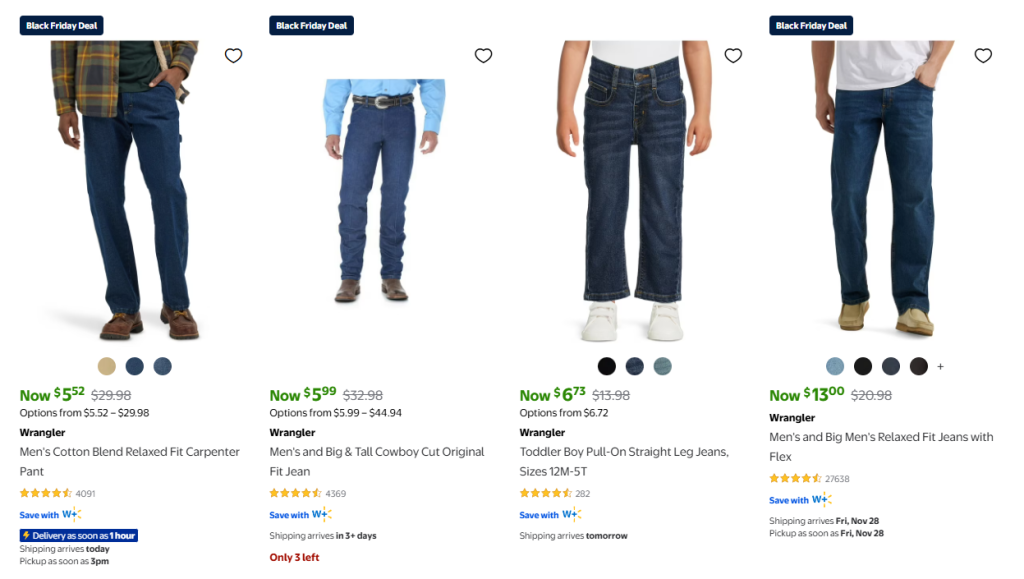Open Toddler Boy Pull-On Straight Leg Jeans link
The height and width of the screenshot is (579, 1024).
[x=624, y=461]
